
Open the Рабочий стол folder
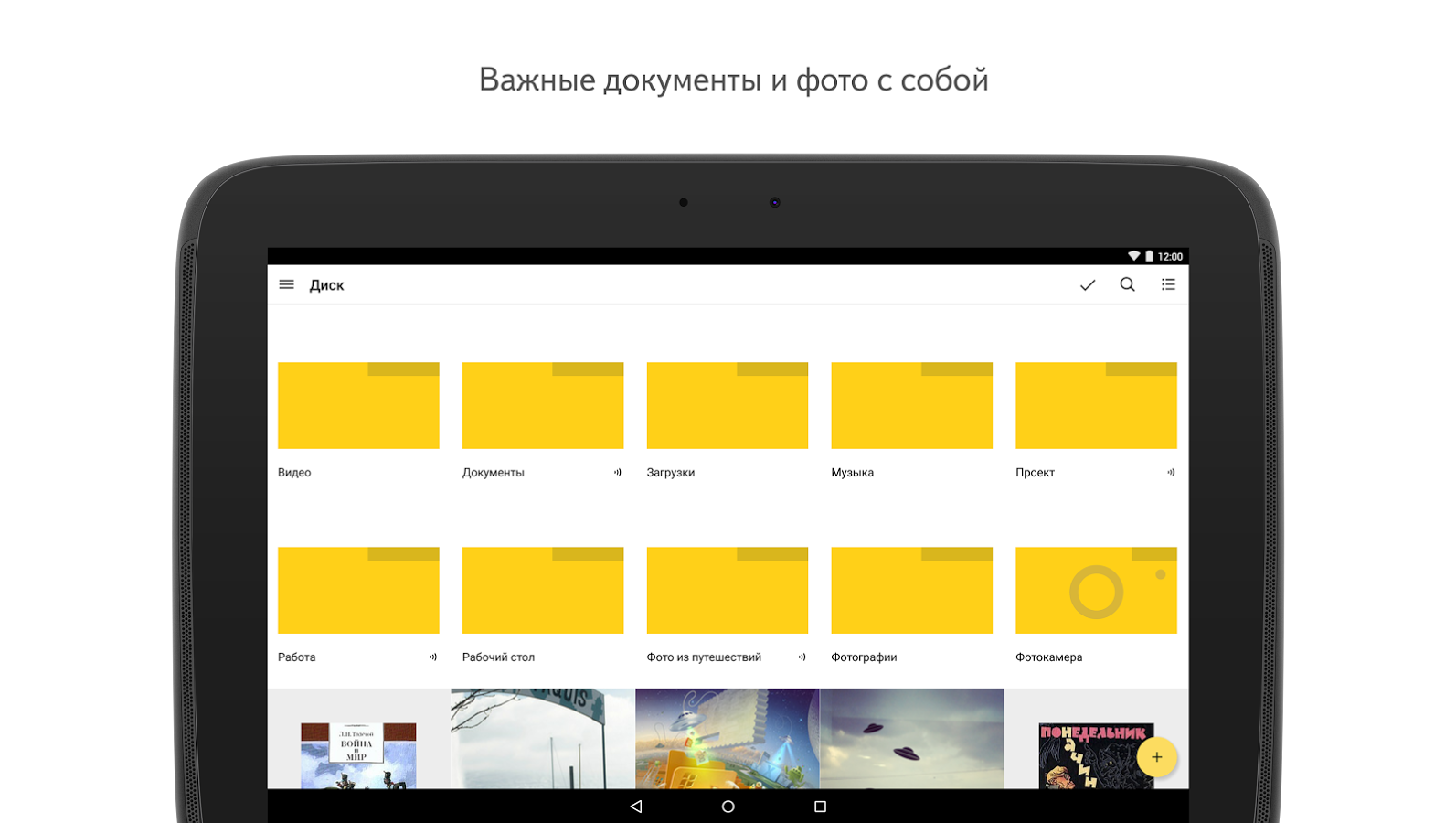[x=543, y=591]
